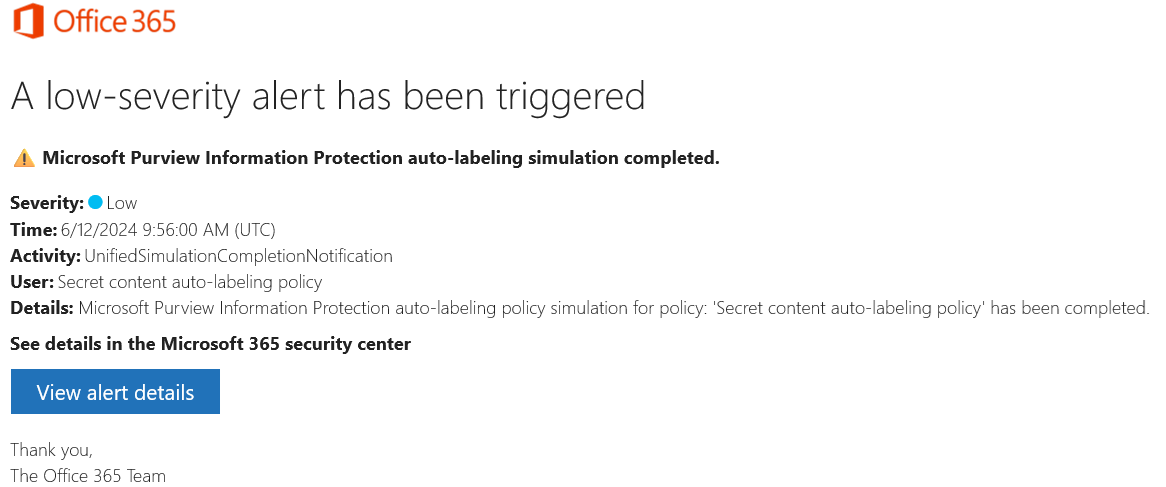Click the Office 365 brand text
This screenshot has width=1166, height=487.
[x=115, y=21]
